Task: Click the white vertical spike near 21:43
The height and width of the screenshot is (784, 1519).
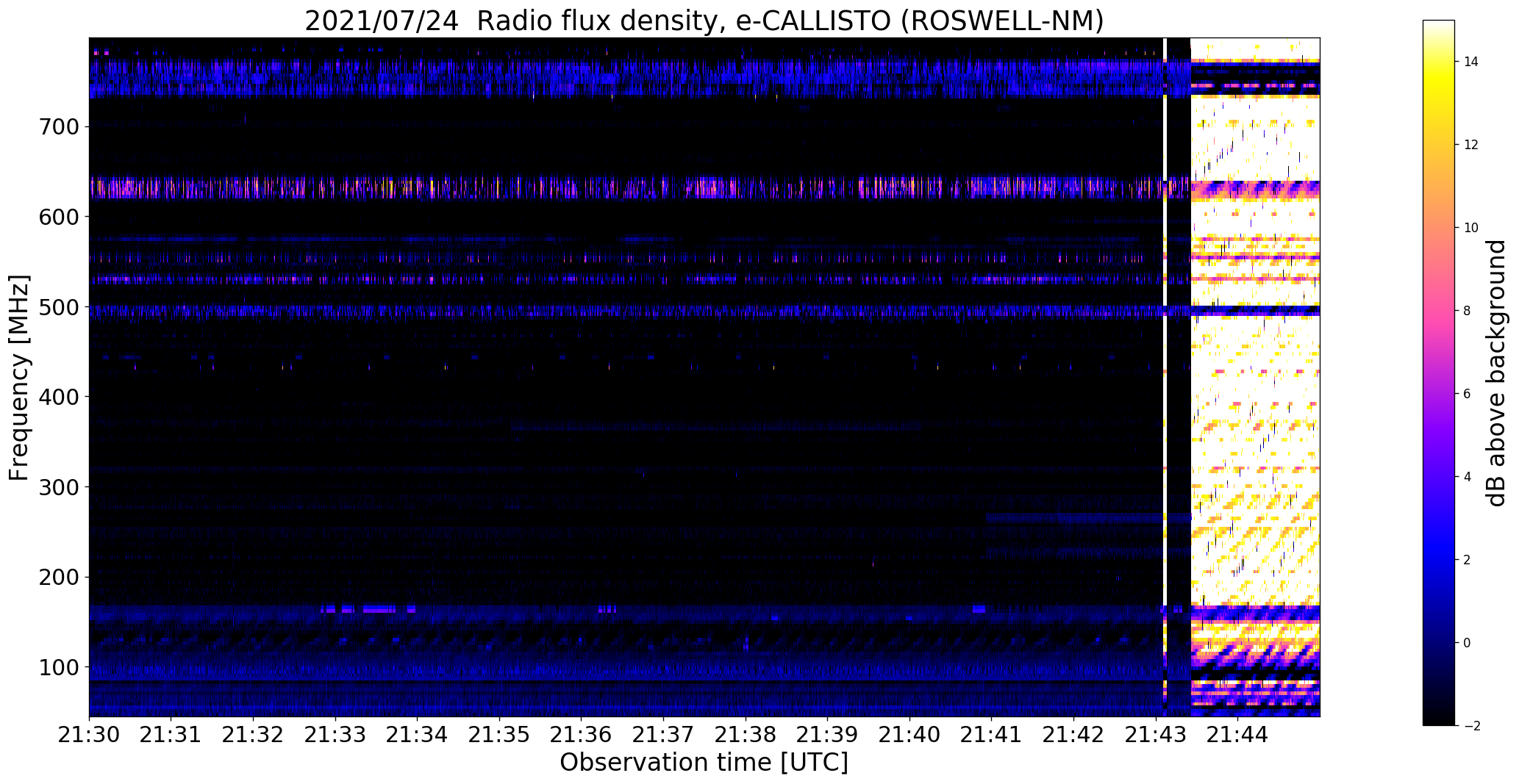Action: click(x=1165, y=377)
